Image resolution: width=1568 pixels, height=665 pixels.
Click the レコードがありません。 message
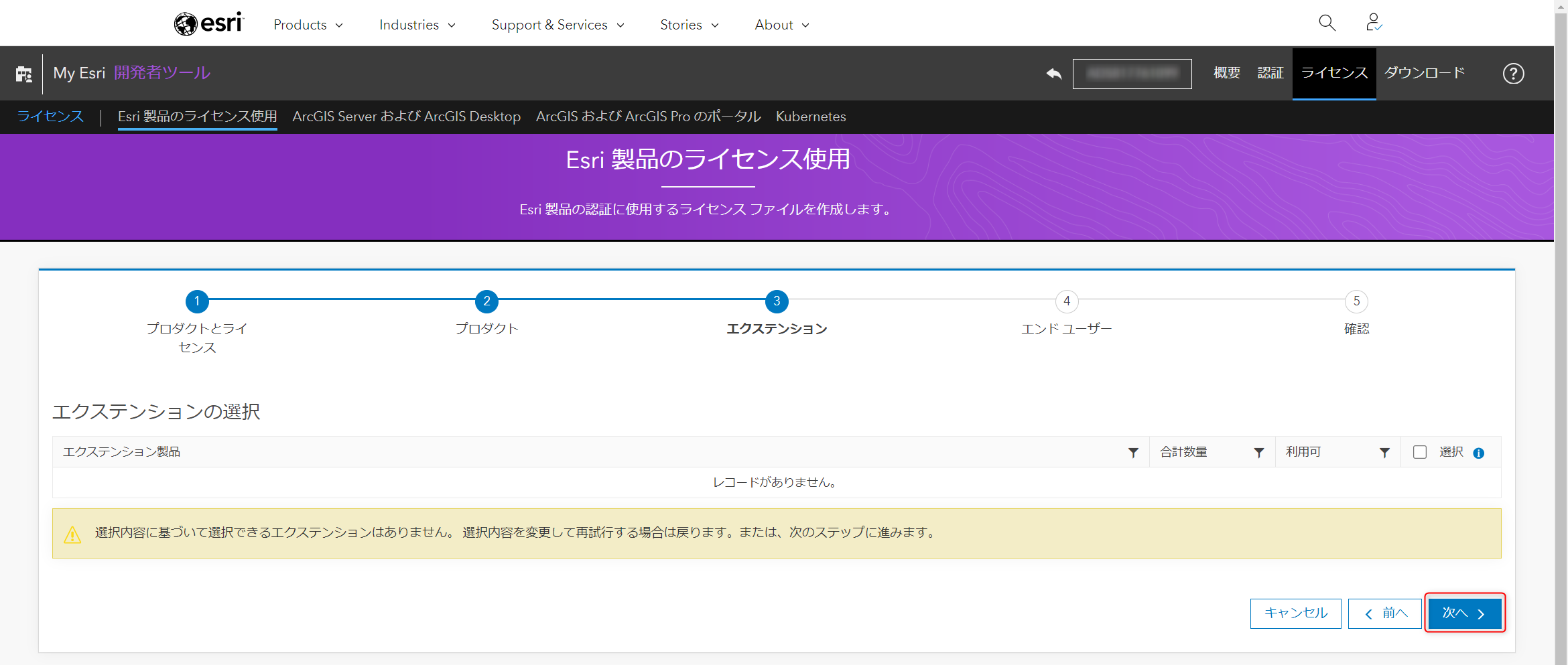click(x=776, y=482)
